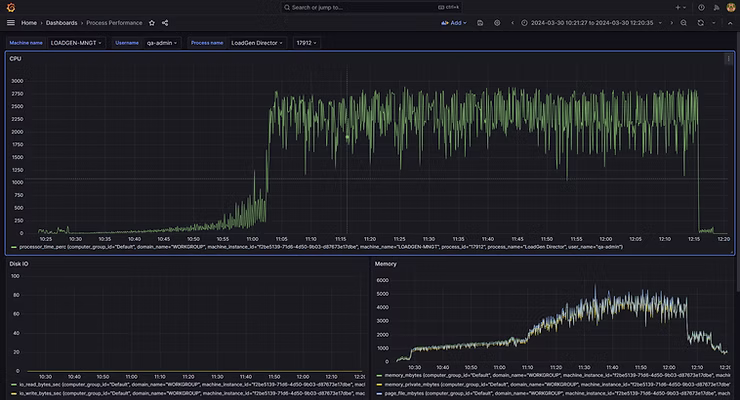The height and width of the screenshot is (400, 740).
Task: Collapse the top toolbar with up chevron
Action: 730,23
